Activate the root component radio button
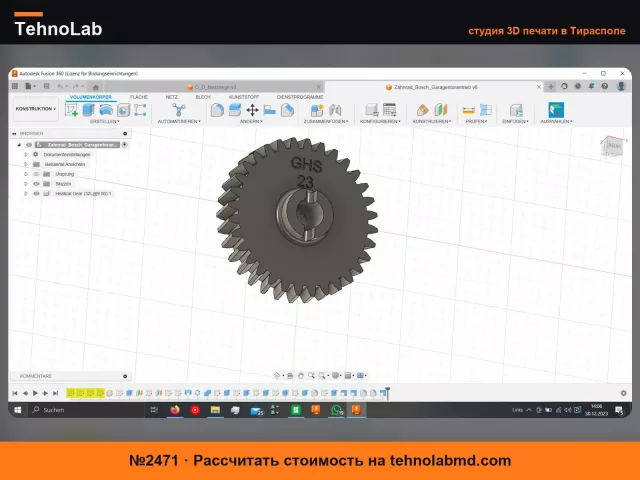640x480 pixels. [x=124, y=144]
